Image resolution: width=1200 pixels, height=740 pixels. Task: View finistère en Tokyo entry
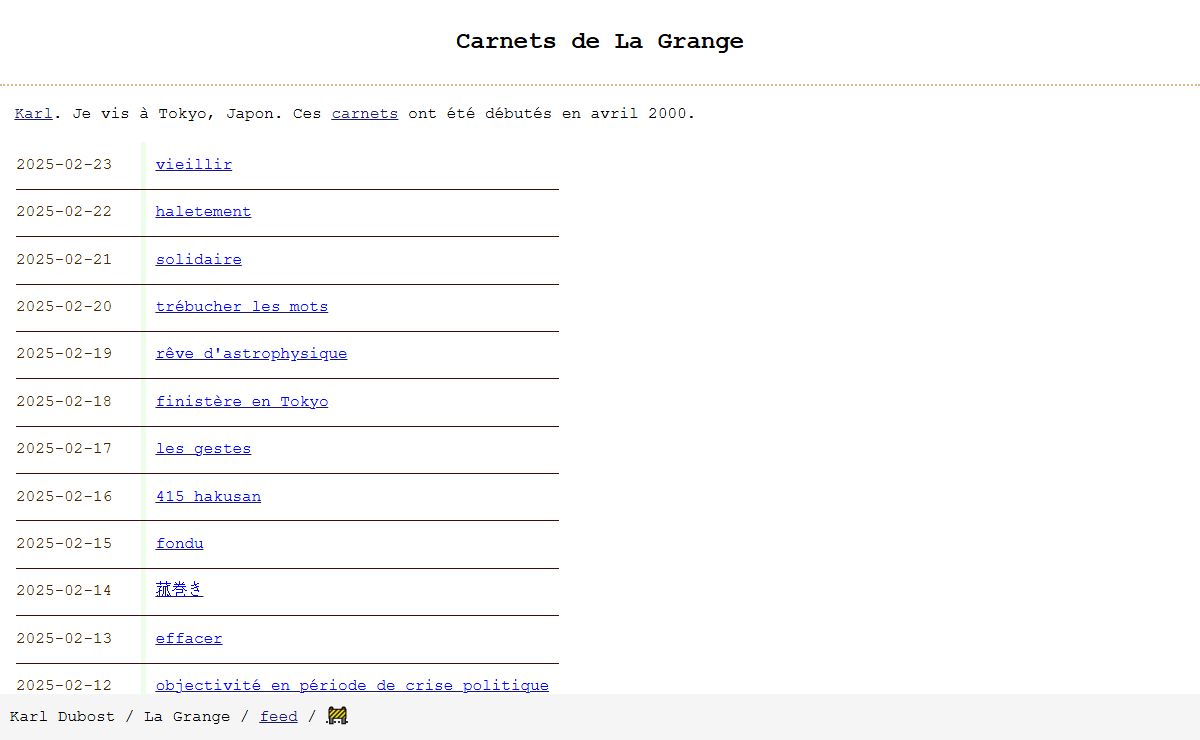pyautogui.click(x=241, y=402)
